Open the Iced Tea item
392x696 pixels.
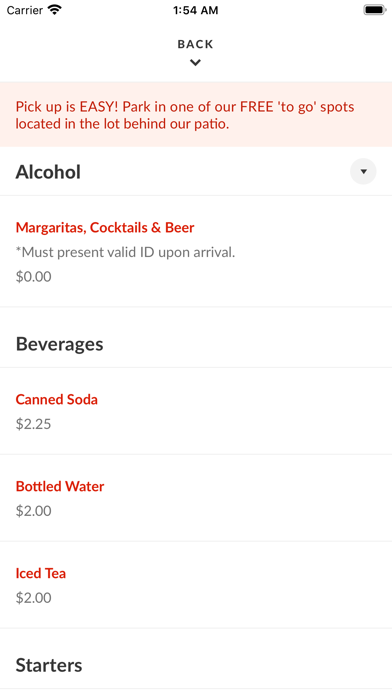41,573
